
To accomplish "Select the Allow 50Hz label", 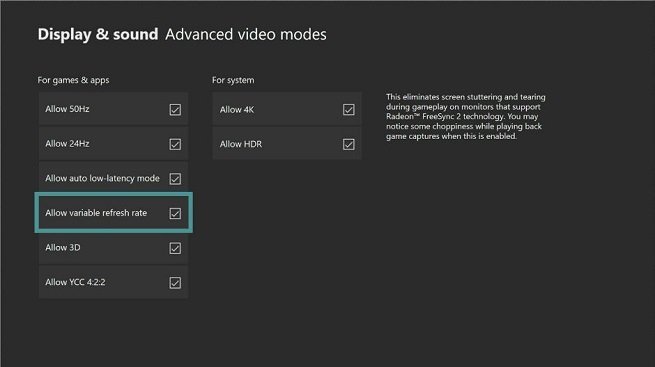I will [x=67, y=109].
